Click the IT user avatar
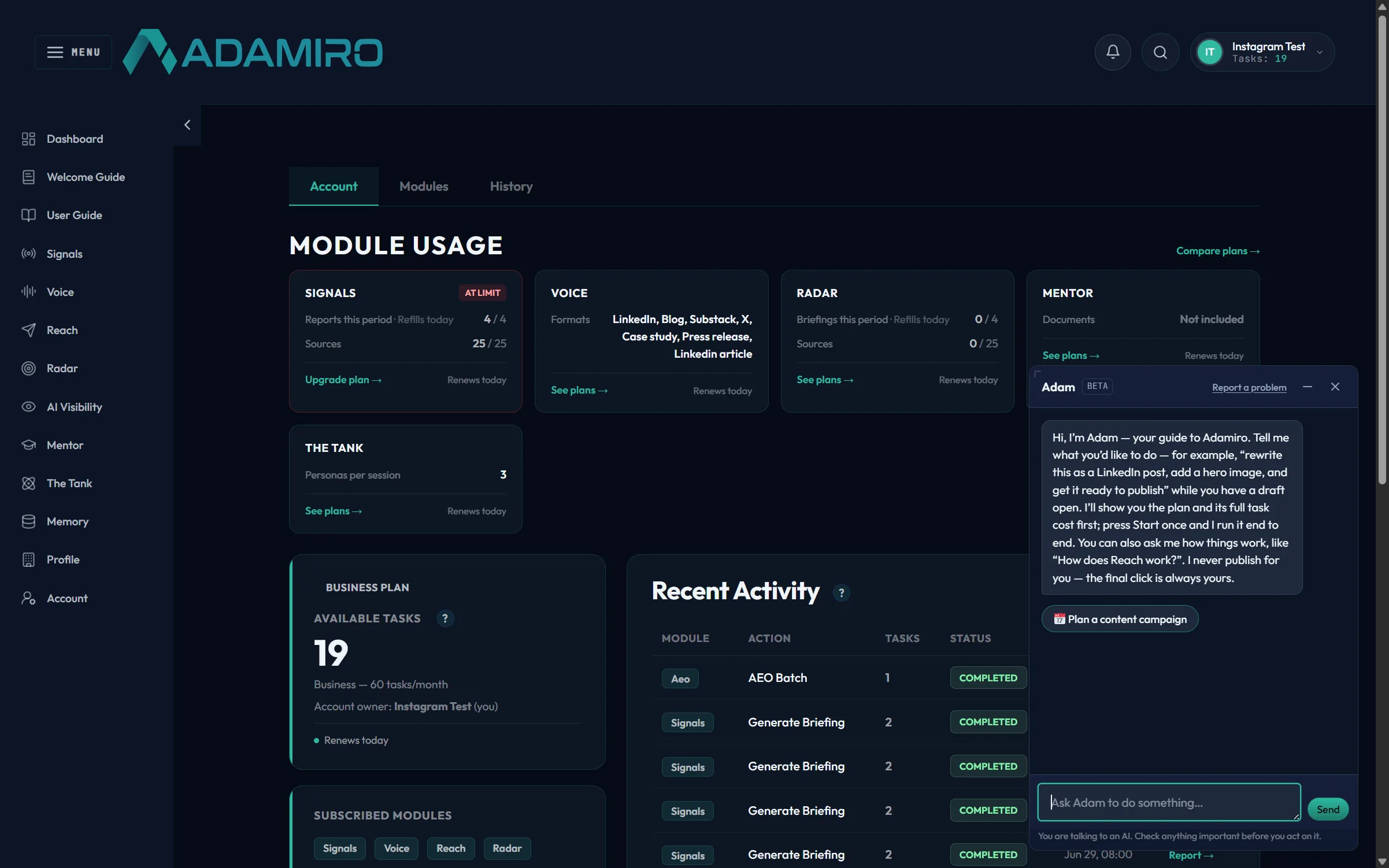Screen dimensions: 1389x868 1209,52
